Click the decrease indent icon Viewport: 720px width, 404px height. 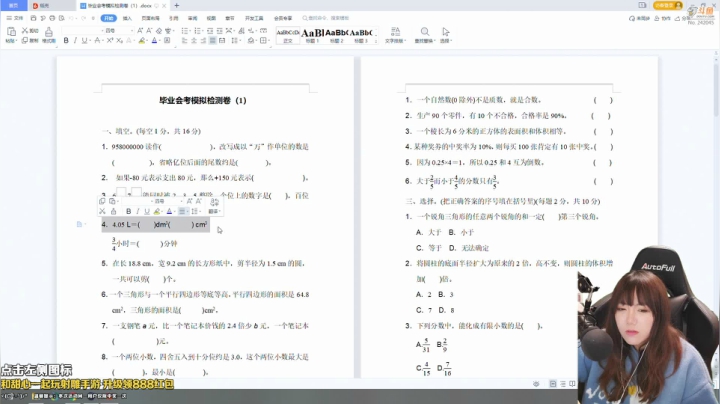(210, 31)
